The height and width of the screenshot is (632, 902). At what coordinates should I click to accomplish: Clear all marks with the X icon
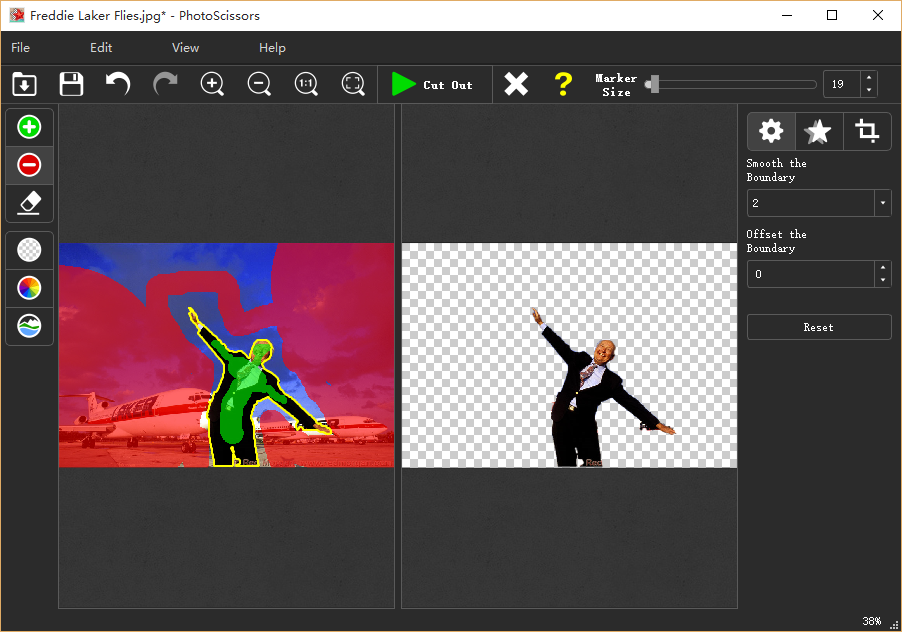pyautogui.click(x=516, y=84)
